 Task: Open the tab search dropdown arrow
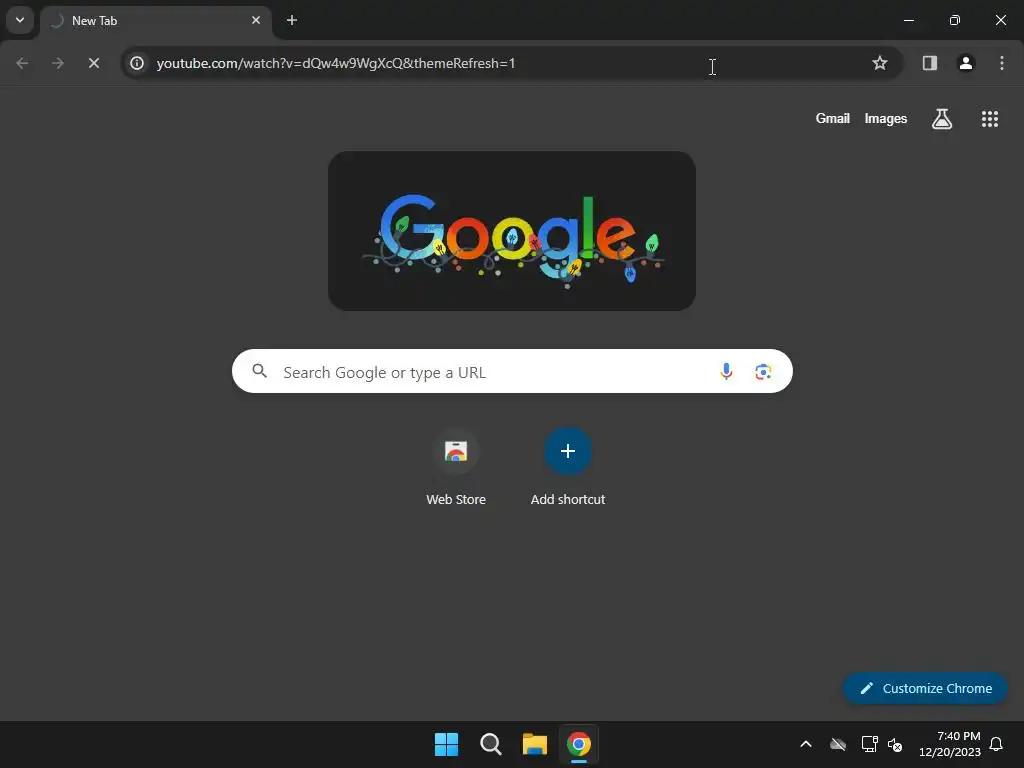[20, 20]
